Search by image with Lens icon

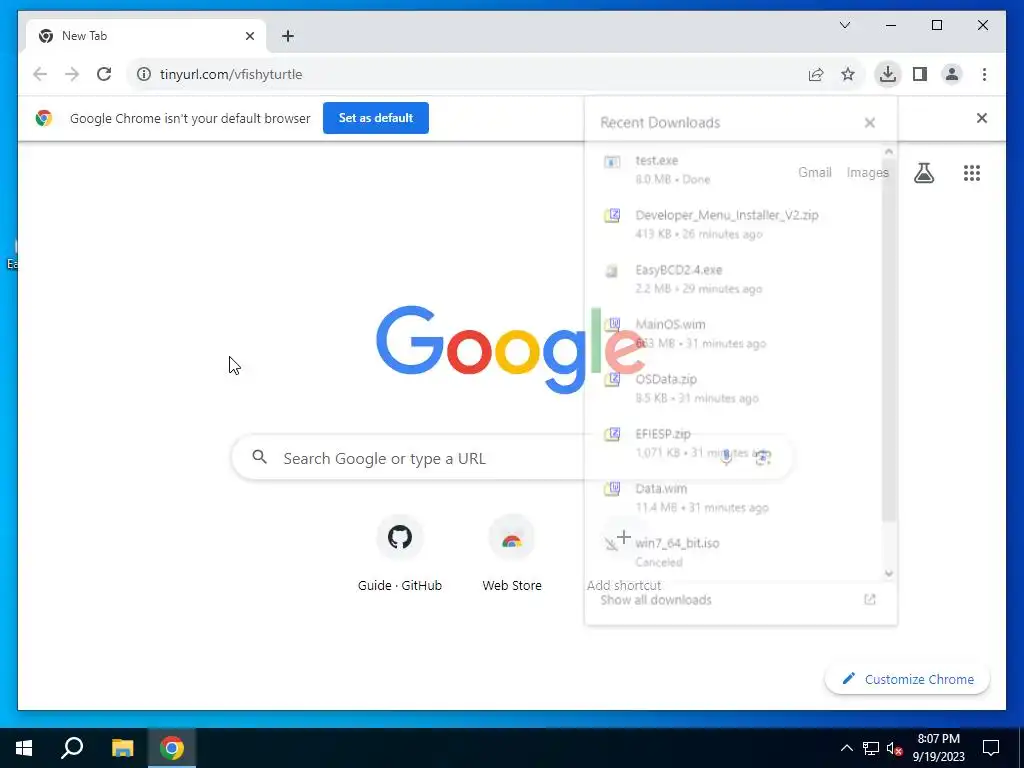pyautogui.click(x=762, y=458)
